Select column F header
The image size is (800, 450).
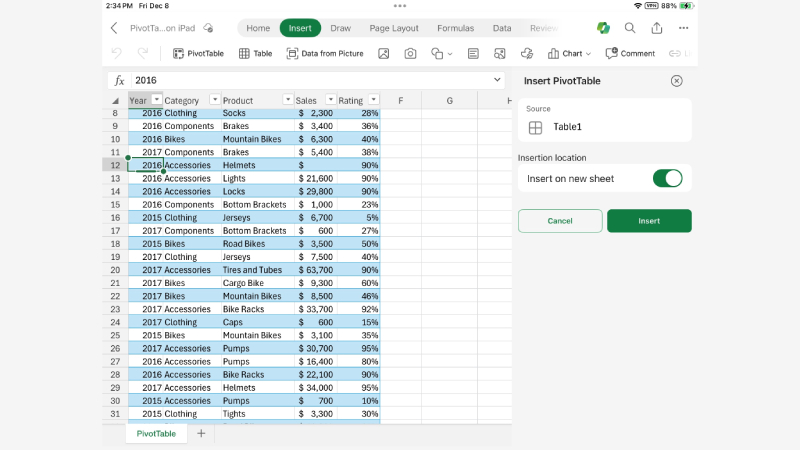[401, 101]
